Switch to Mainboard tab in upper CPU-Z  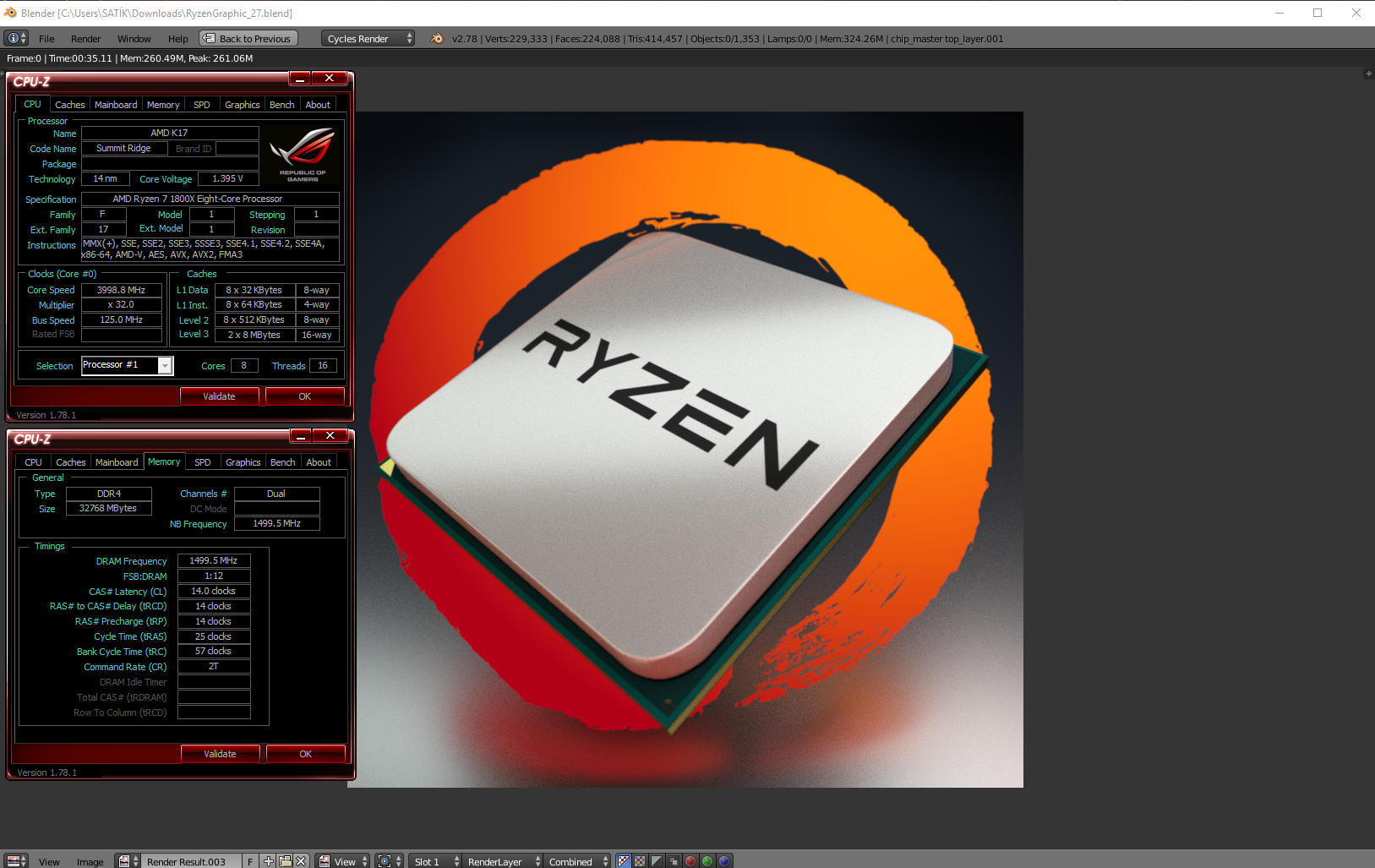tap(116, 105)
